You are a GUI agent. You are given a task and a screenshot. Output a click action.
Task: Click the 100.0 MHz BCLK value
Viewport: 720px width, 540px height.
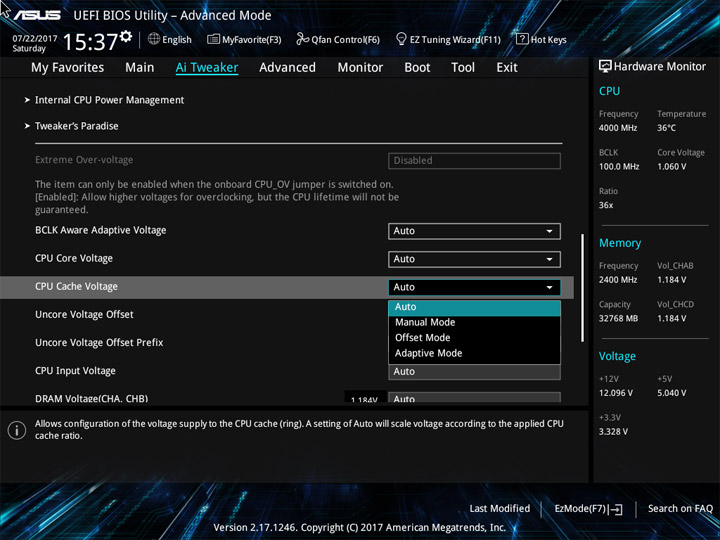pyautogui.click(x=619, y=167)
